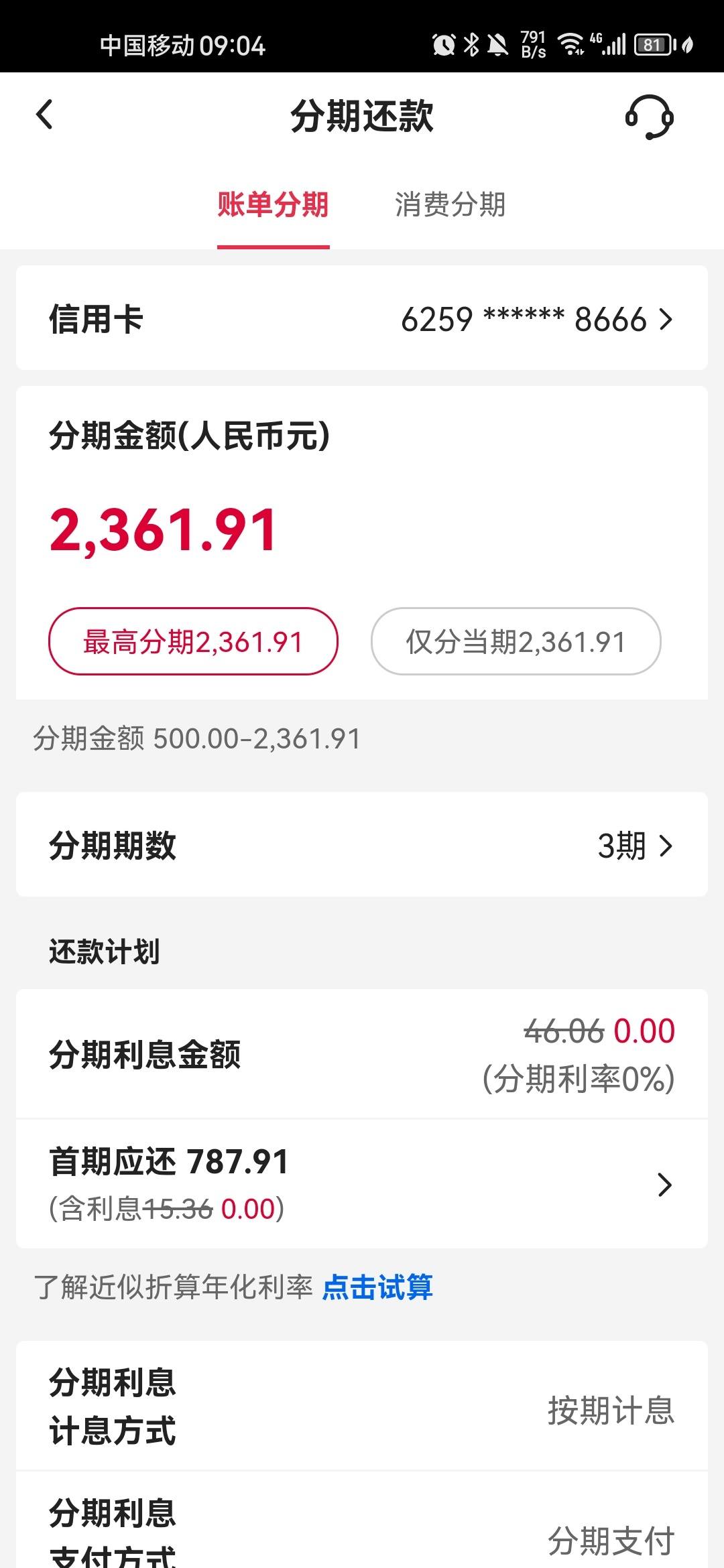Viewport: 724px width, 1568px height.
Task: Open customer service headset icon
Action: pyautogui.click(x=649, y=117)
